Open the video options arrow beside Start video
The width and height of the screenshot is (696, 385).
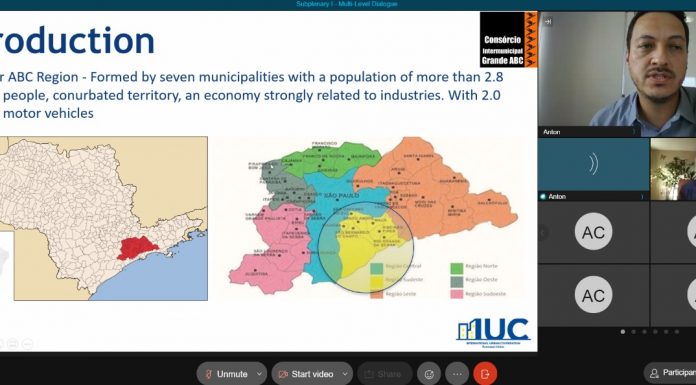(346, 374)
